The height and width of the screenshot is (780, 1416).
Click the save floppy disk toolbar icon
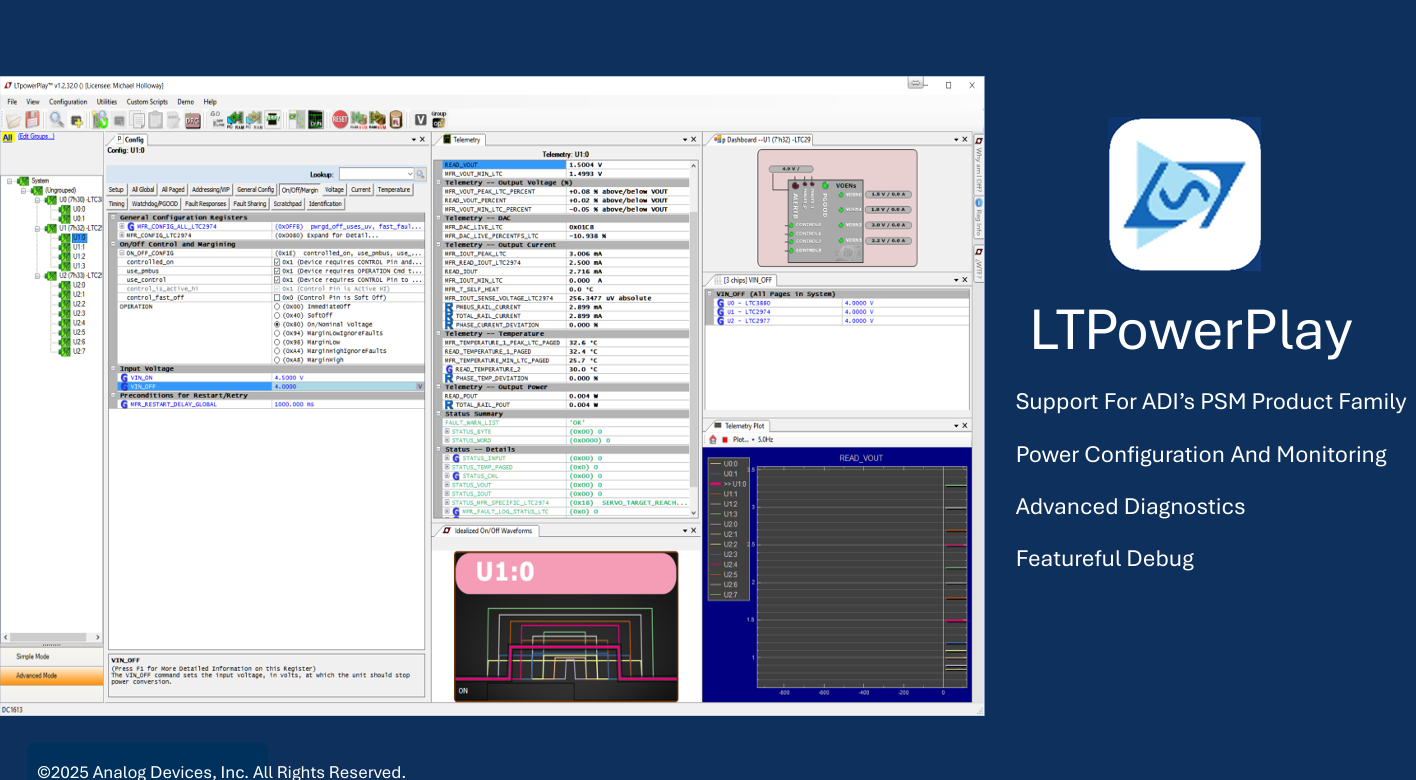click(33, 120)
